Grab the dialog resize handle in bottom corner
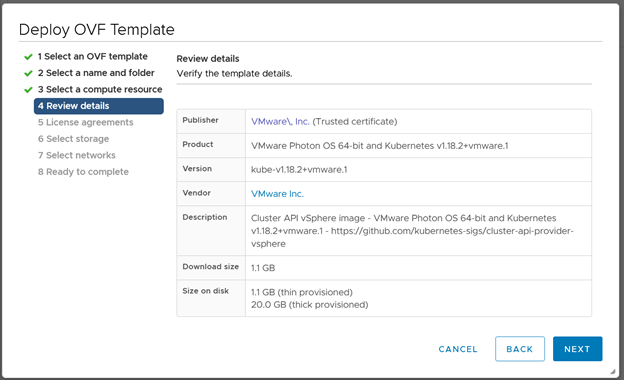This screenshot has height=380, width=624. (x=612, y=371)
